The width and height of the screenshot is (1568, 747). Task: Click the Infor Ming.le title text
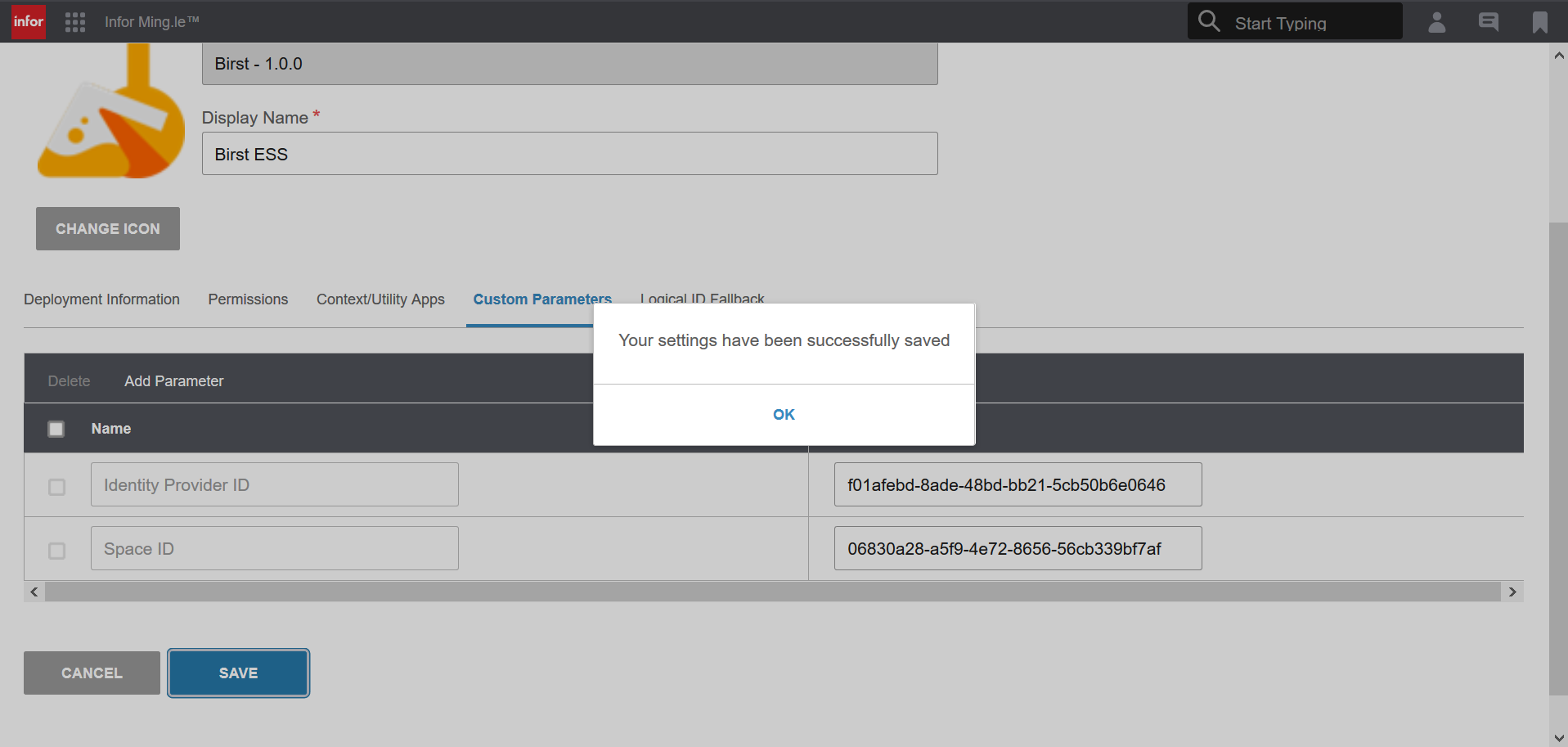coord(152,22)
